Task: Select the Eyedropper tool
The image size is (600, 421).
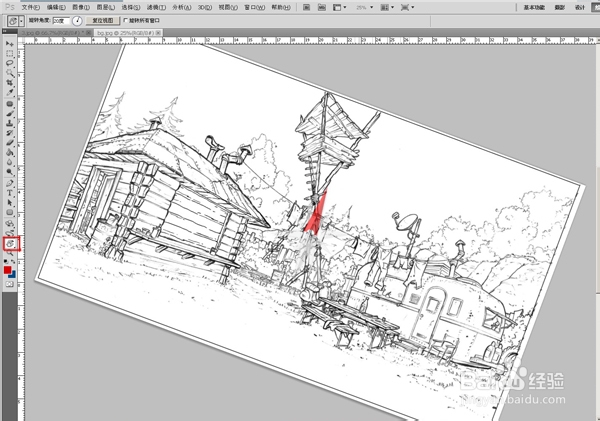Action: [x=10, y=92]
